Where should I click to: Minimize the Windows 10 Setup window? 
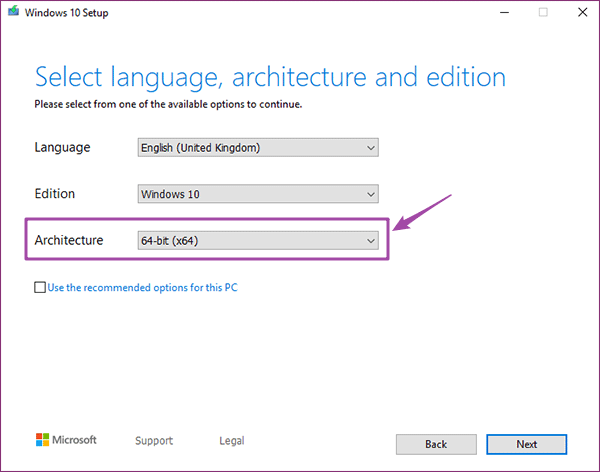pos(504,13)
